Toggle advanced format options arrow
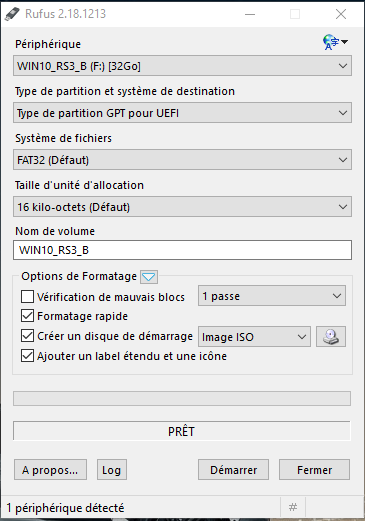Image resolution: width=365 pixels, height=521 pixels. 149,277
